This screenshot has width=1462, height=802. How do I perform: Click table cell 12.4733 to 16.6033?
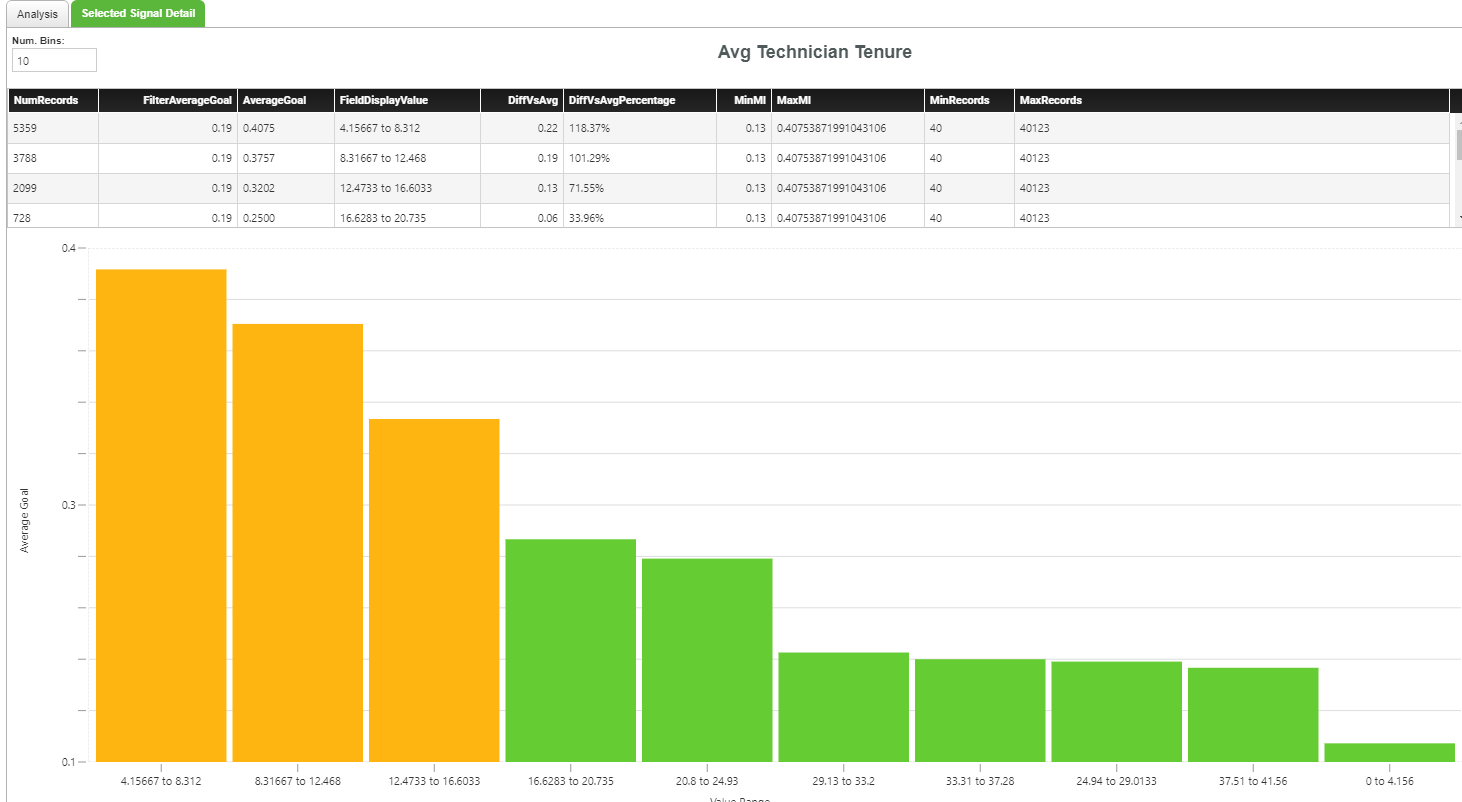407,188
